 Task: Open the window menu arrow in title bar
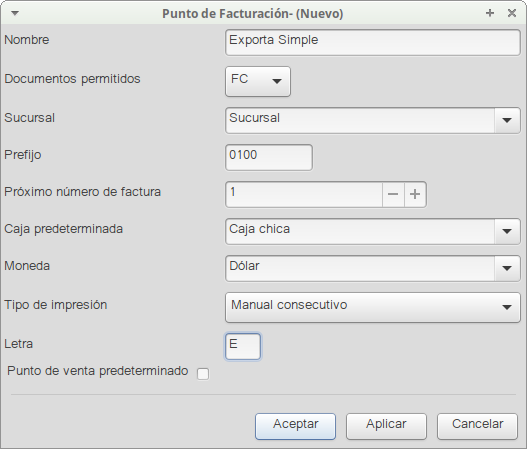15,13
